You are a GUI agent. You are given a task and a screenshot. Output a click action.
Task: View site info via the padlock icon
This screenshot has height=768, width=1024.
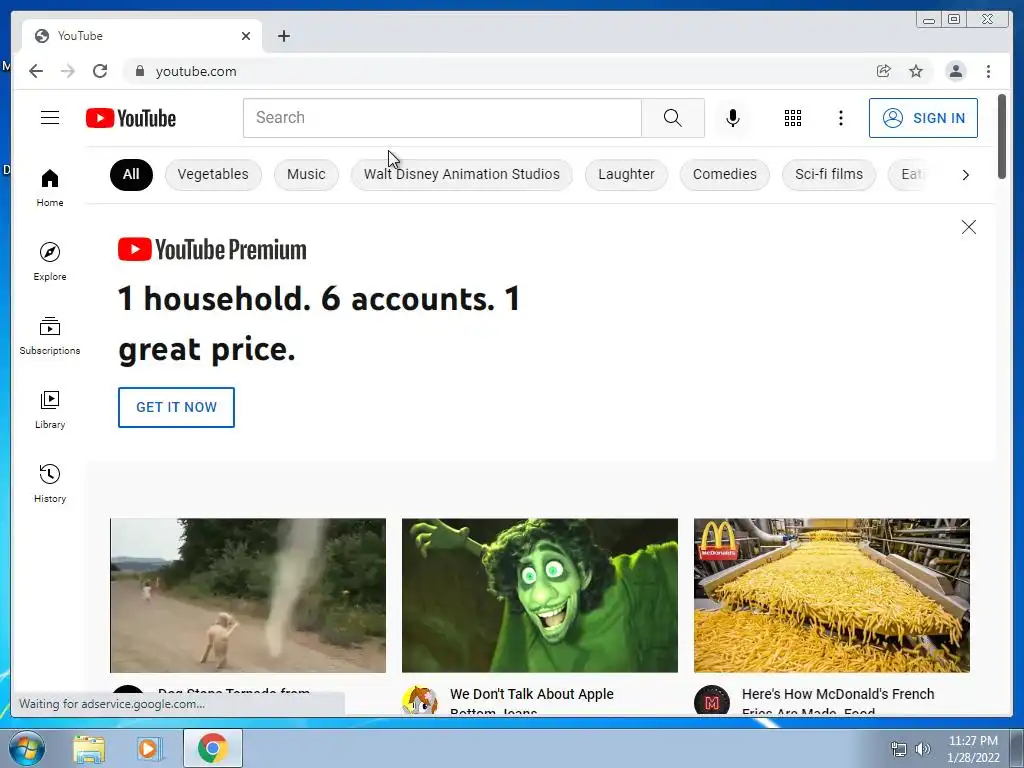[x=139, y=71]
